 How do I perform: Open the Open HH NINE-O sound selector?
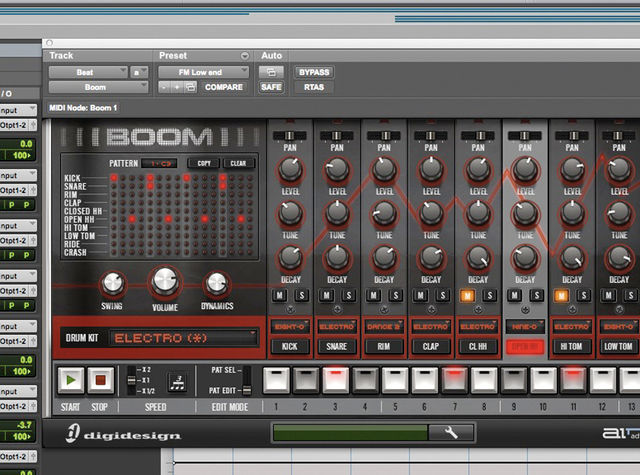pos(525,326)
